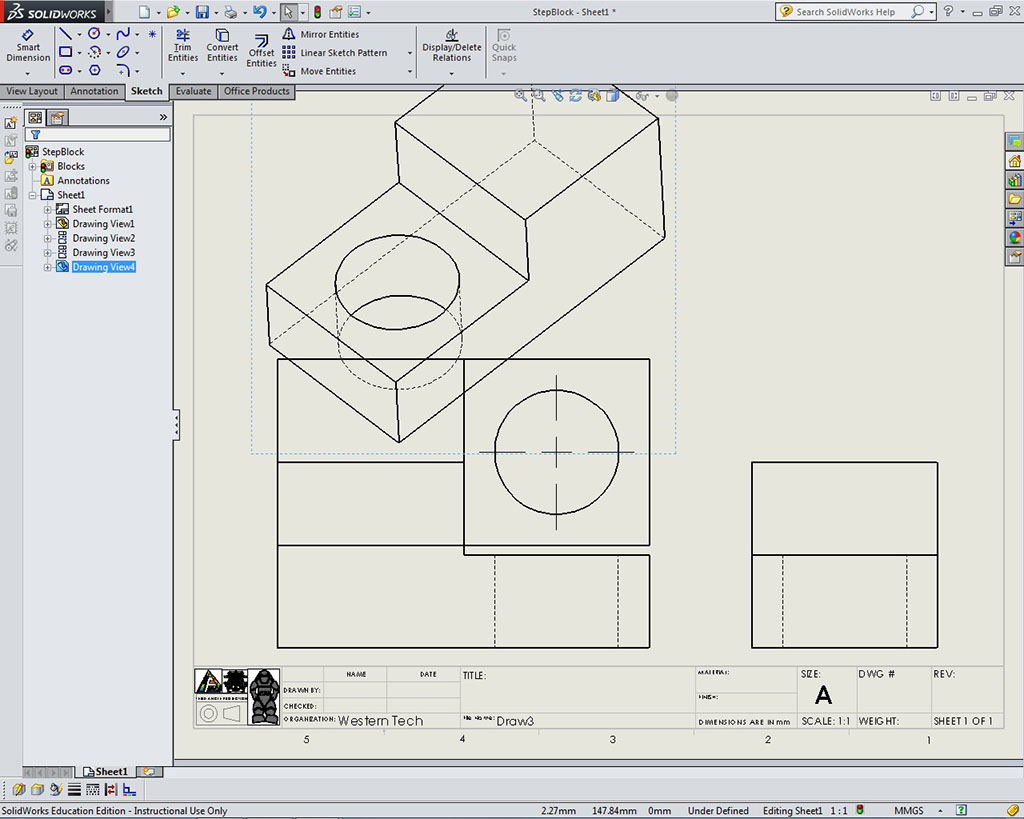Switch to the View Layout tab
This screenshot has width=1024, height=819.
point(32,91)
